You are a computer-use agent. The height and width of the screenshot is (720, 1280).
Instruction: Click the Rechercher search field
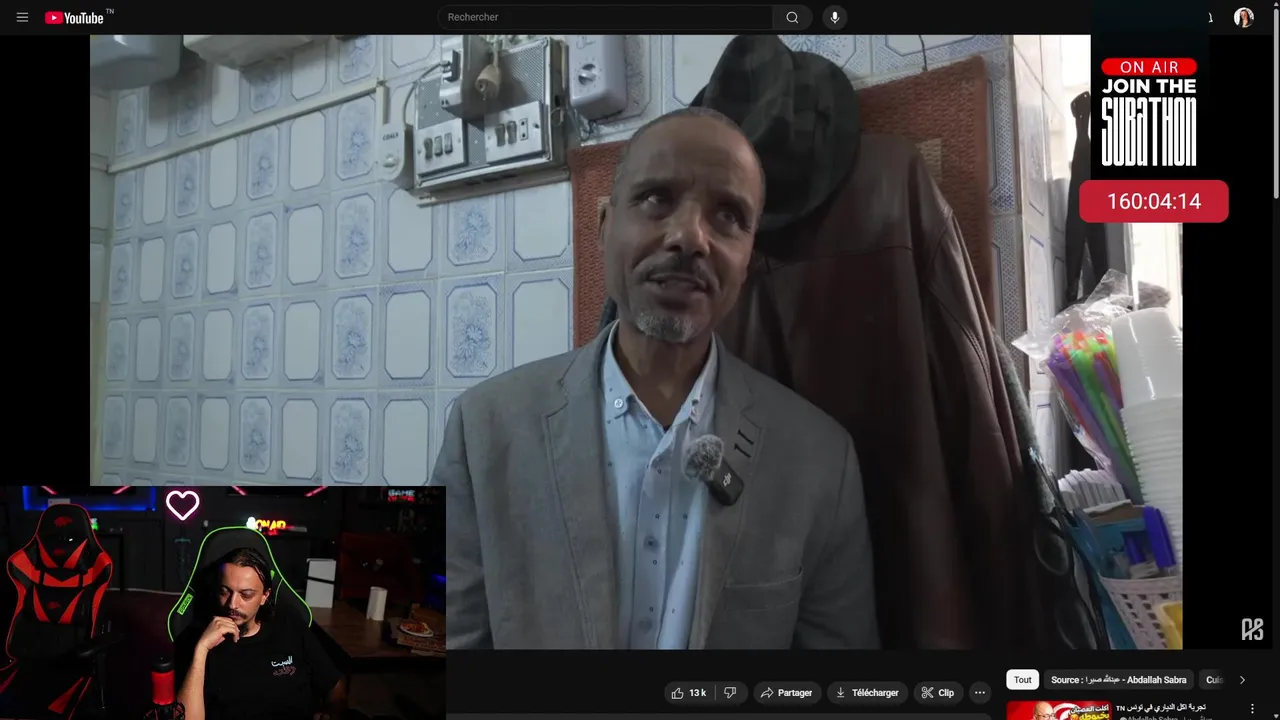point(605,17)
